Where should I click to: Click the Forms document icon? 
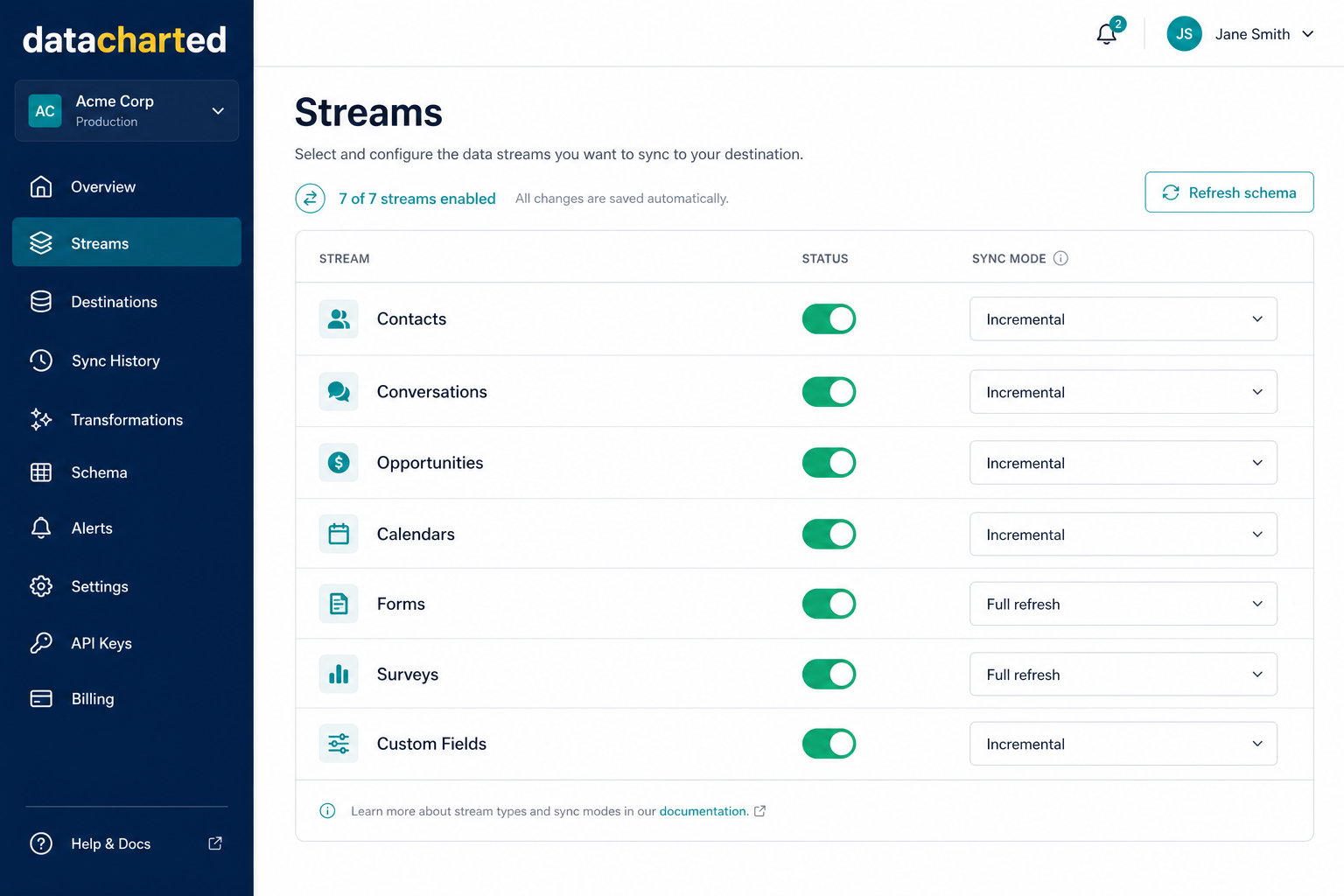pos(339,604)
